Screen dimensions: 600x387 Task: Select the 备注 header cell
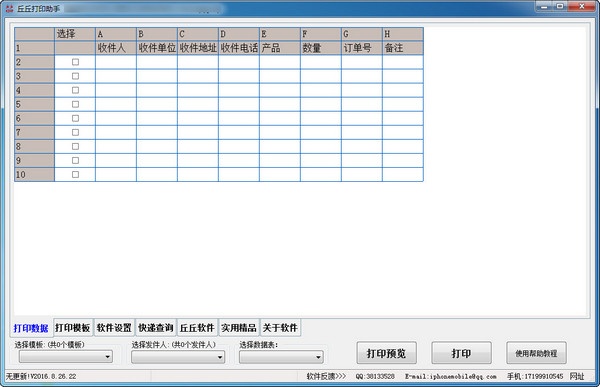pyautogui.click(x=403, y=48)
